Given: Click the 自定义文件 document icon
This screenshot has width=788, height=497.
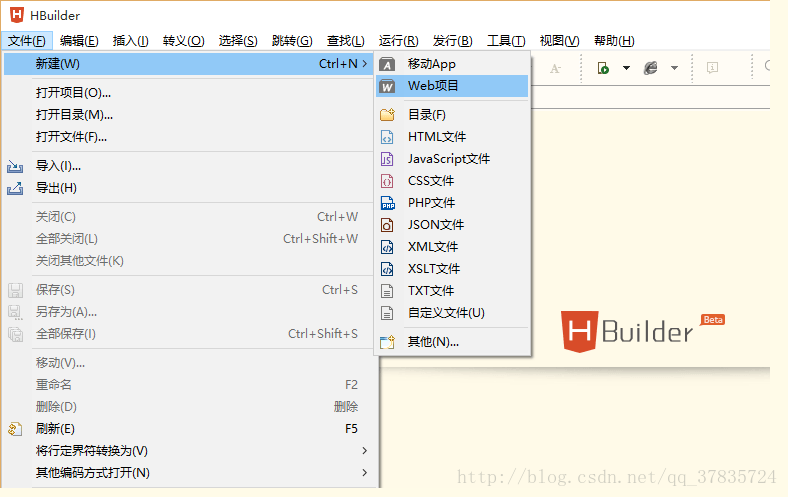Looking at the screenshot, I should [x=387, y=313].
